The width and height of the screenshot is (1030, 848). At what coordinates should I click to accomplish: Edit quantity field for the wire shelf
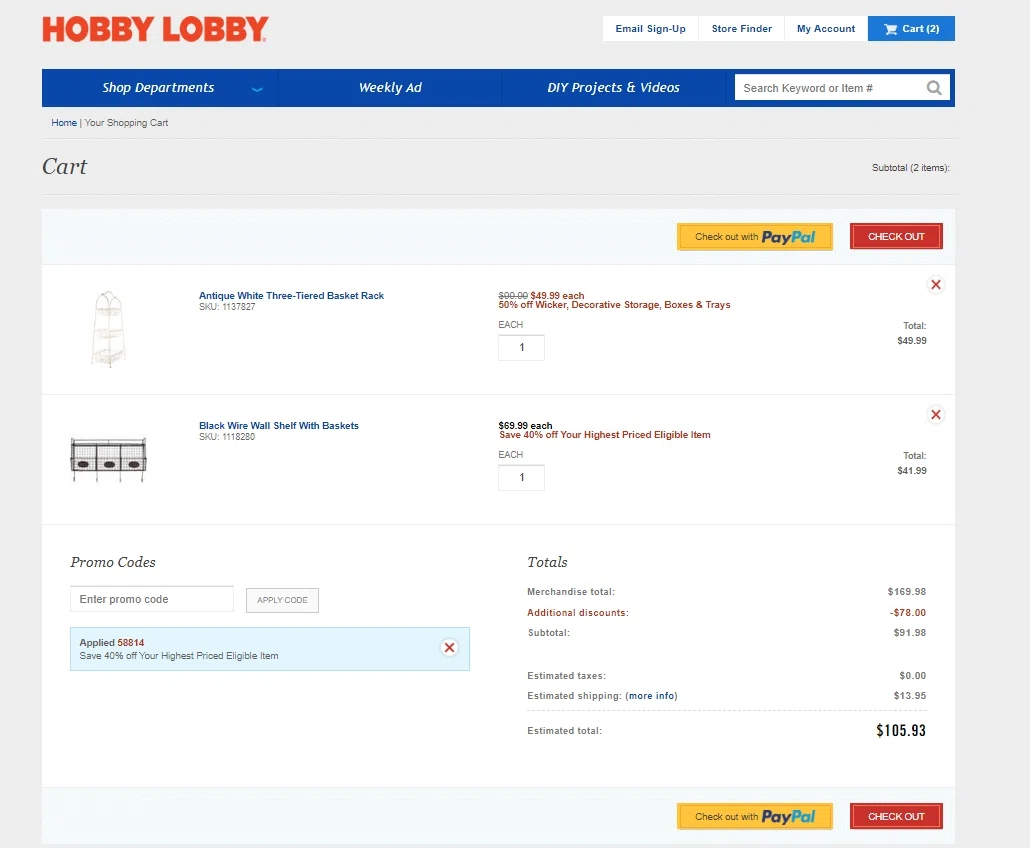click(x=522, y=478)
